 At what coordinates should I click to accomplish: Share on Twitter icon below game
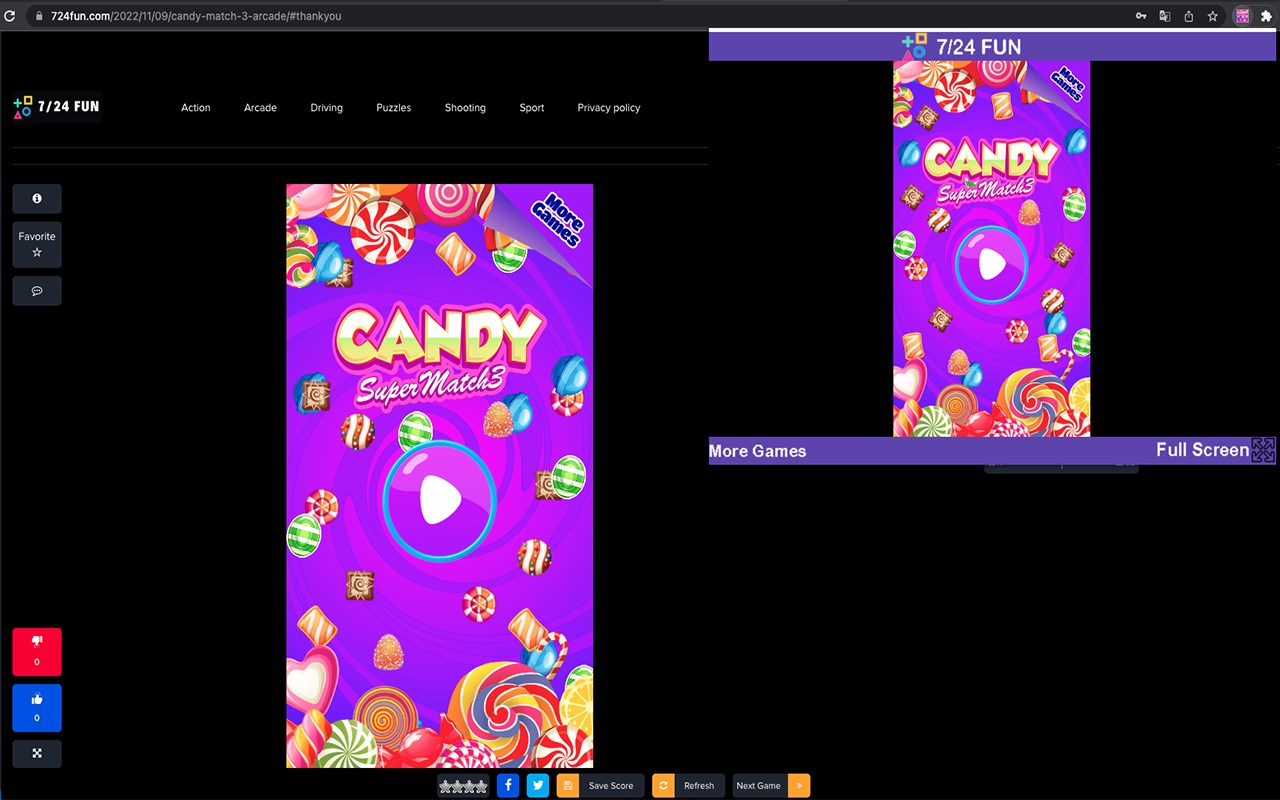[x=538, y=785]
